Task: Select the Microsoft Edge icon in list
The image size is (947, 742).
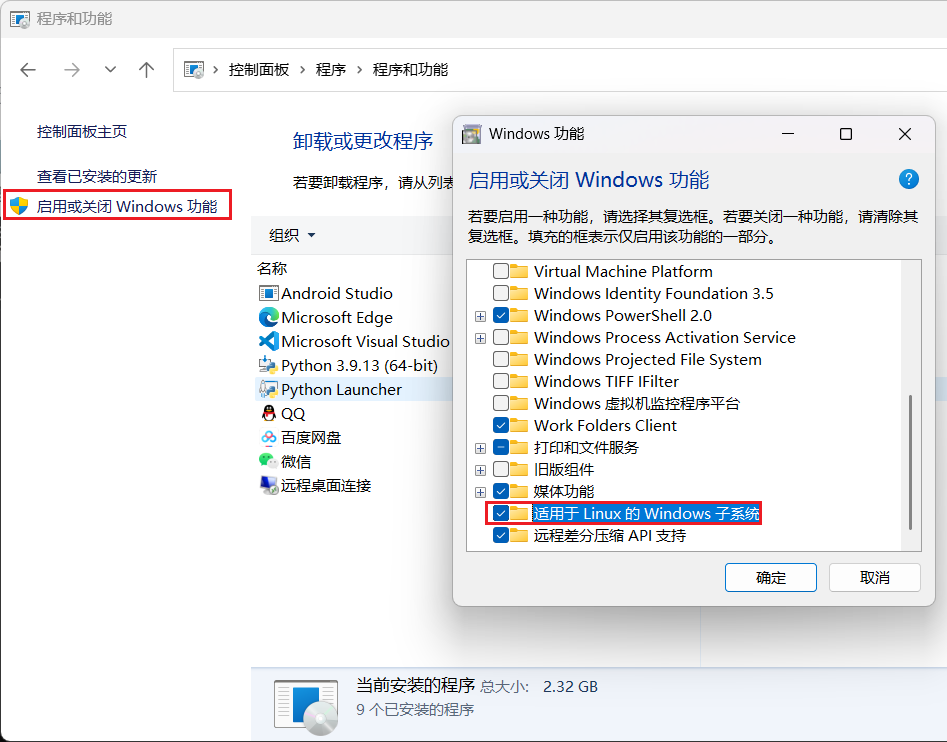Action: pos(268,318)
